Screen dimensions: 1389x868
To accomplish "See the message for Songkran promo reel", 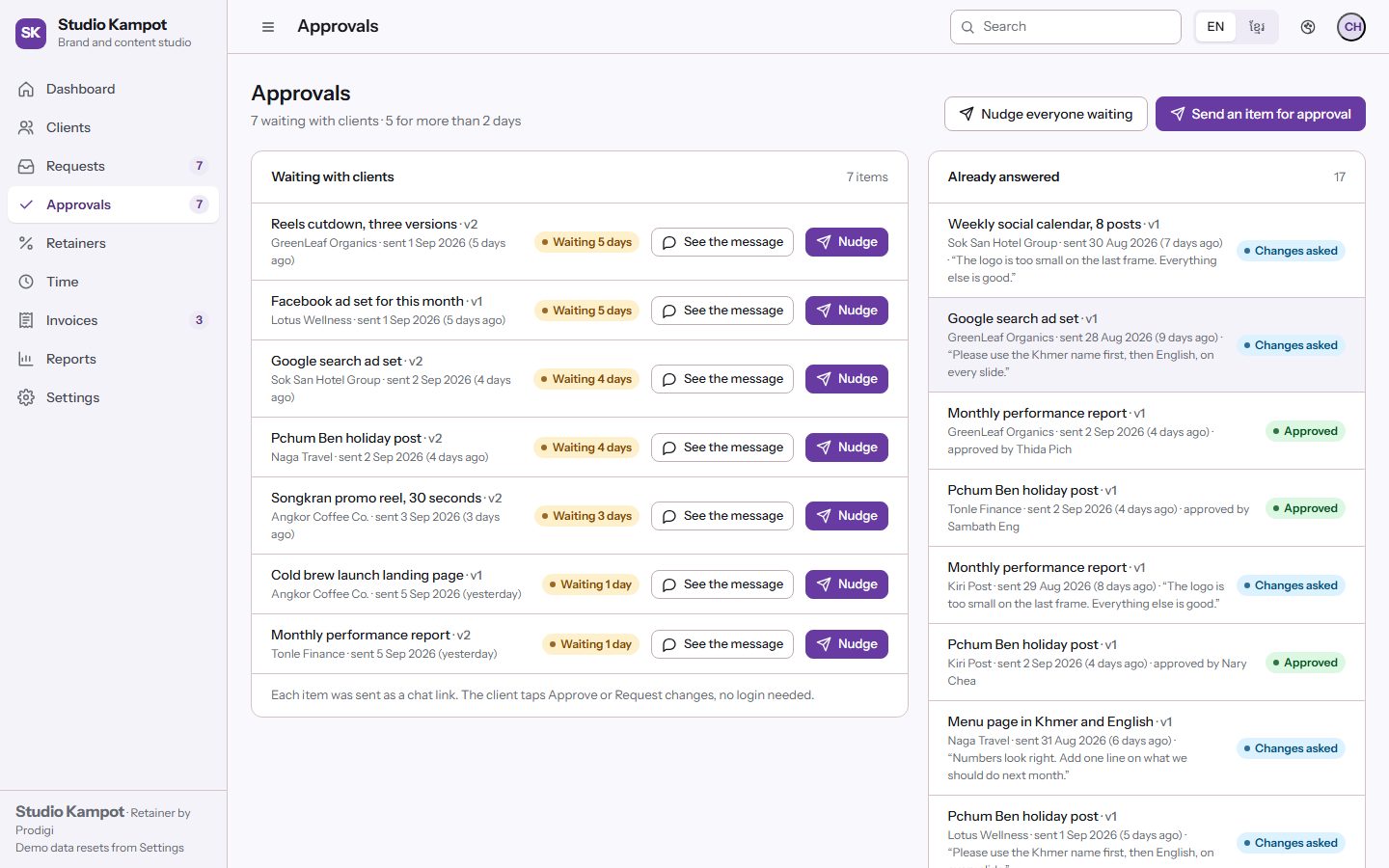I will click(x=722, y=516).
